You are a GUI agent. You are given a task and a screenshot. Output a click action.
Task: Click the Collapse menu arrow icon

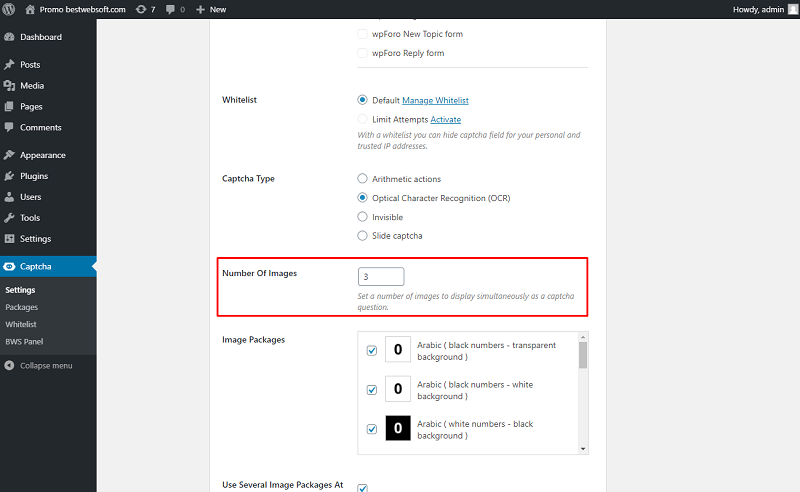pos(9,365)
